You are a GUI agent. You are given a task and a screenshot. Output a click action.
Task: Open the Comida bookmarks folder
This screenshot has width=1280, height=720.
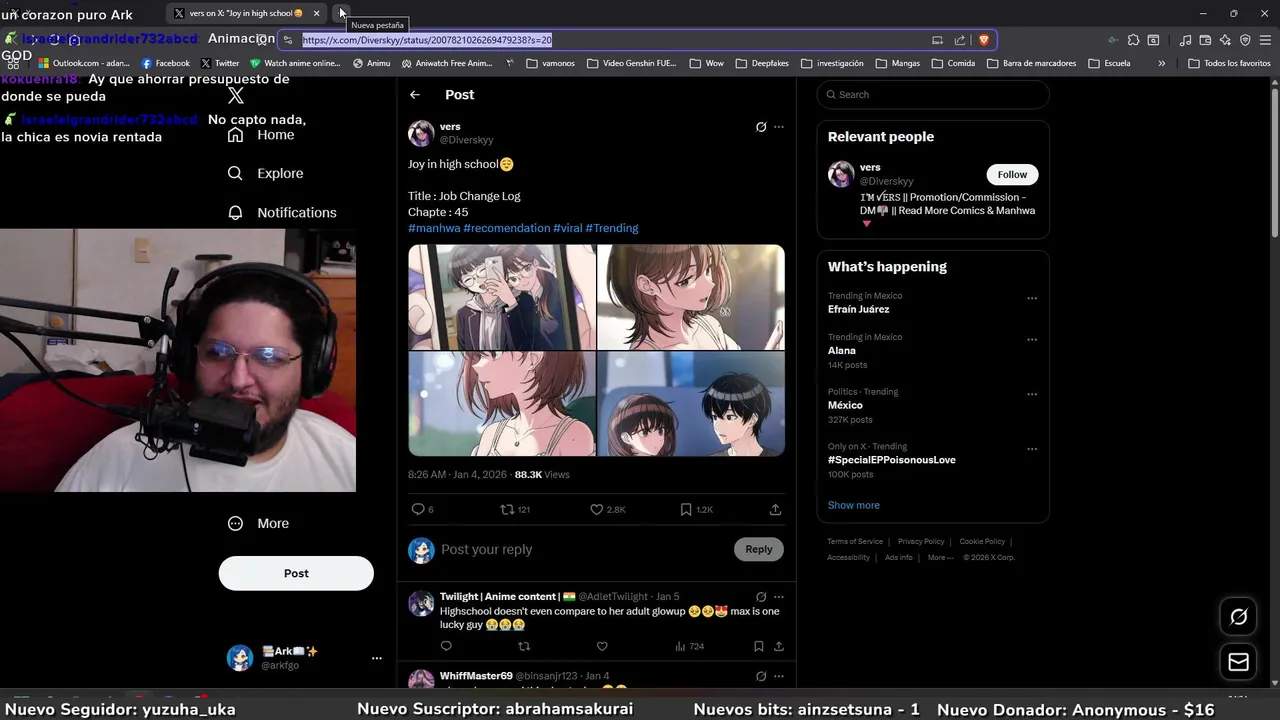pos(952,63)
